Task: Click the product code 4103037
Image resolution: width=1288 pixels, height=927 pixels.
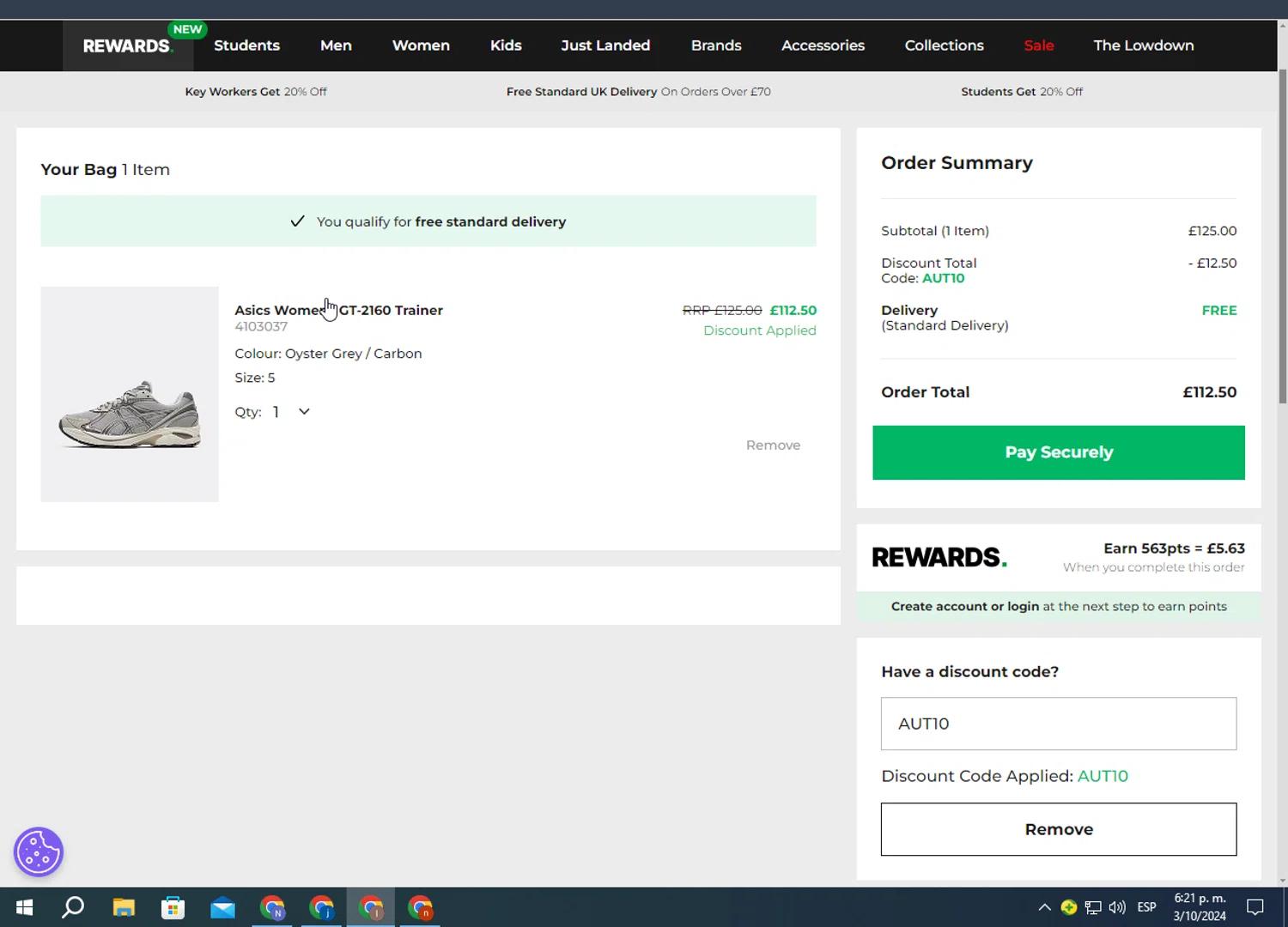Action: pyautogui.click(x=261, y=326)
